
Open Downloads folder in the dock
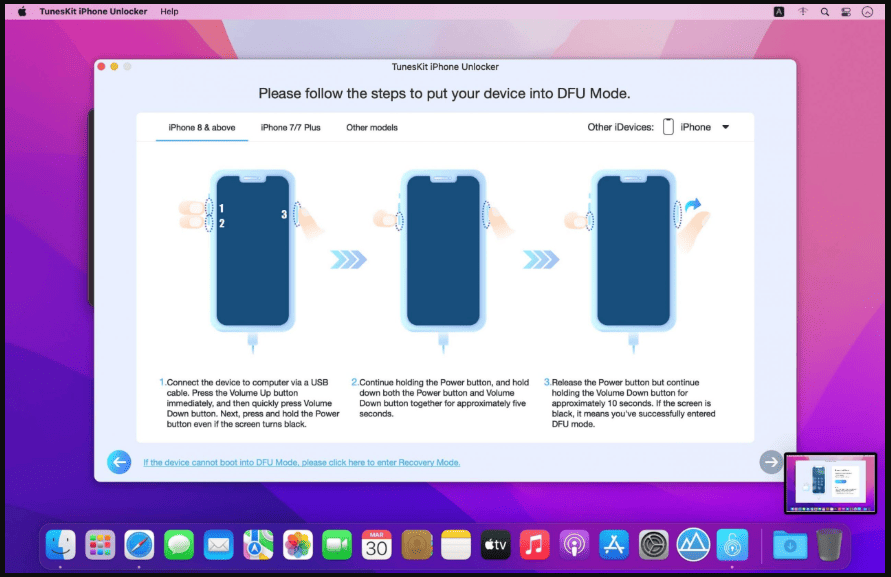click(x=790, y=545)
